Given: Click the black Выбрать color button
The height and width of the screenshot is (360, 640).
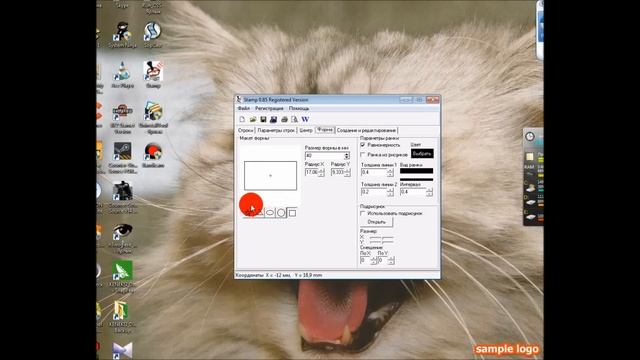Looking at the screenshot, I should coord(422,153).
